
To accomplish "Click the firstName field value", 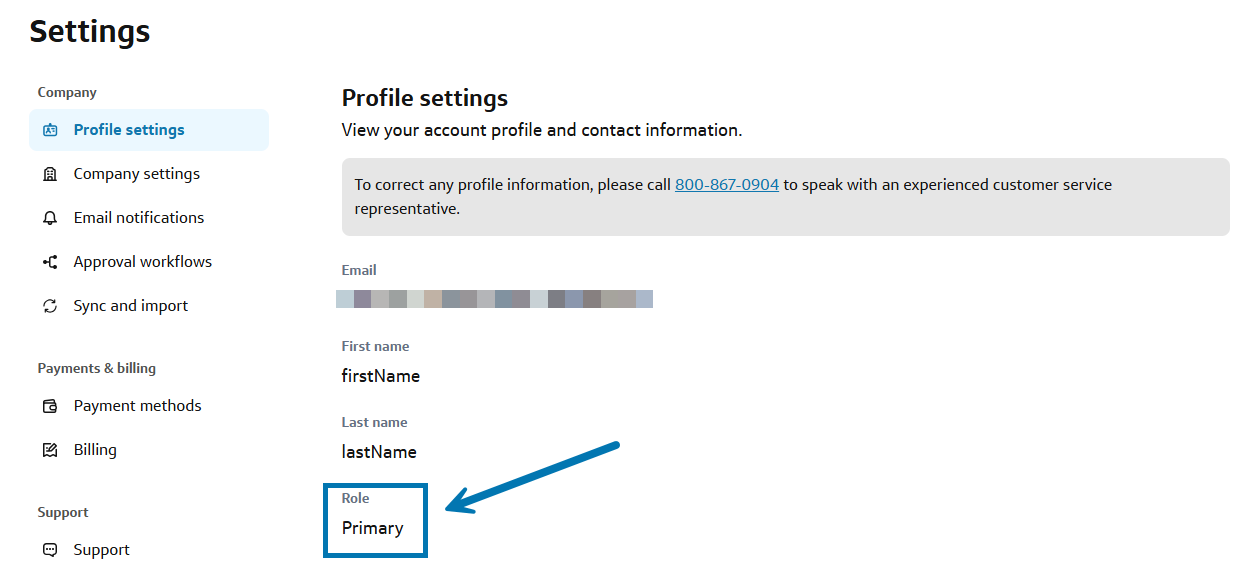I will click(x=381, y=376).
